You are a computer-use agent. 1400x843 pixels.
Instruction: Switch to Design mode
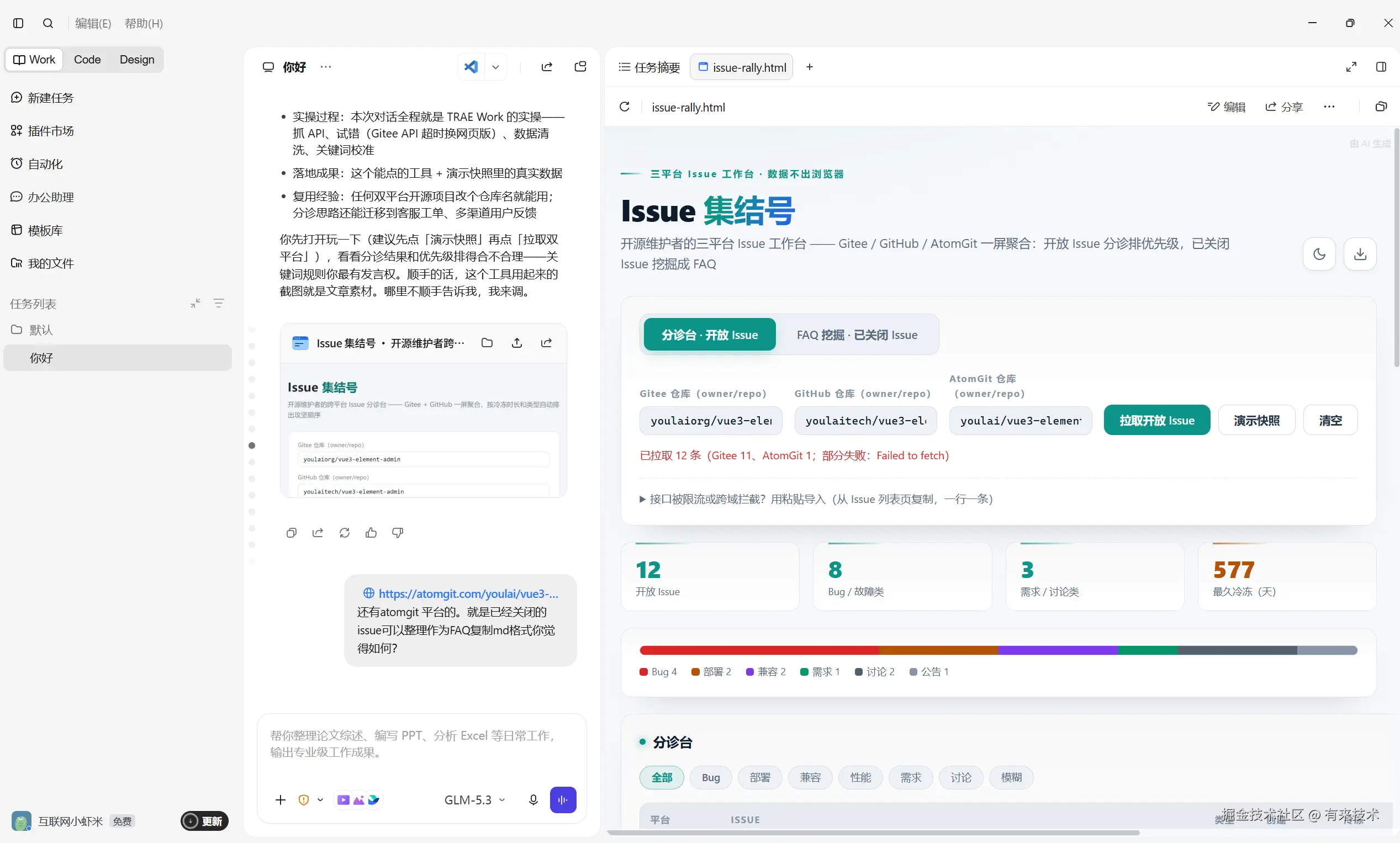(137, 60)
